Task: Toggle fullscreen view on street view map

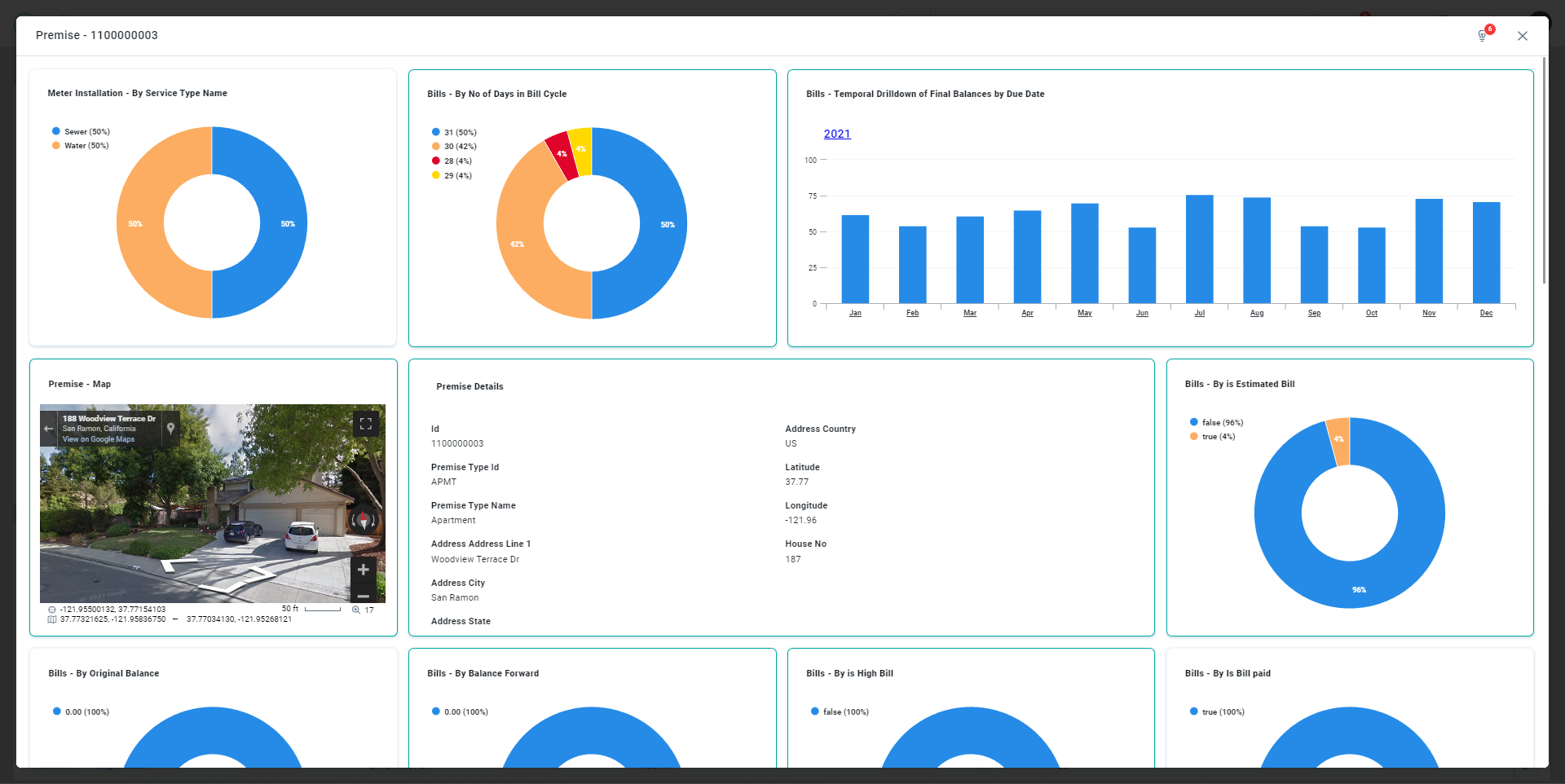Action: point(366,424)
